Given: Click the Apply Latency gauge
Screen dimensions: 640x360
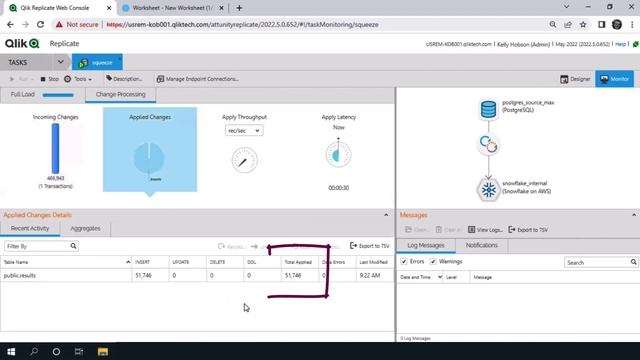Looking at the screenshot, I should [338, 155].
